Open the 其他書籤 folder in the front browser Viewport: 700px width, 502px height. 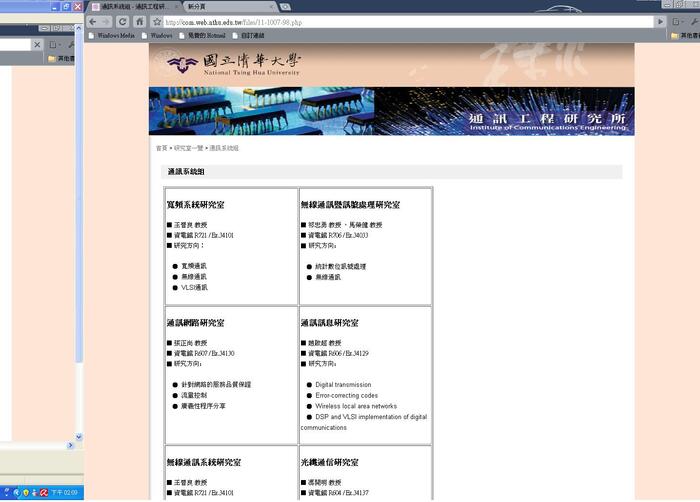(x=685, y=35)
